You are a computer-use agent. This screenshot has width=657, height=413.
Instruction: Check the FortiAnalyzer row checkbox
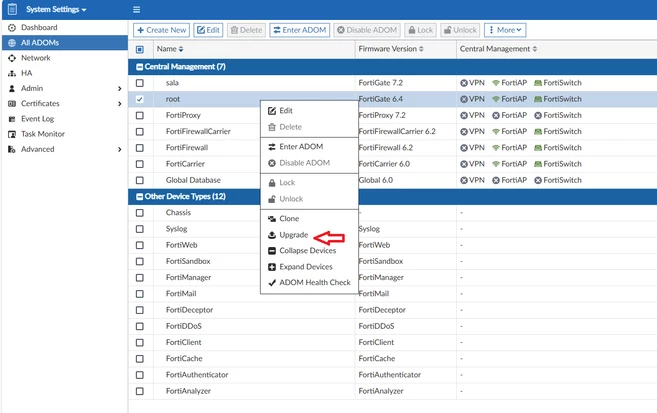tap(140, 391)
